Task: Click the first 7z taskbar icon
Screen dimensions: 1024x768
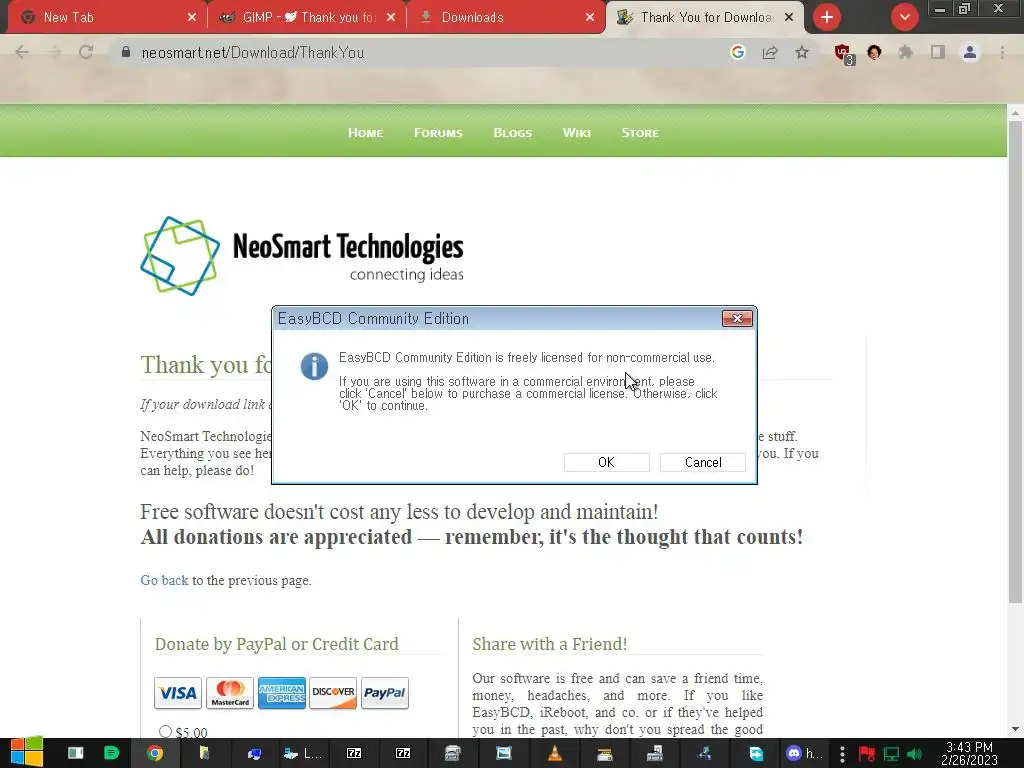Action: (x=353, y=754)
